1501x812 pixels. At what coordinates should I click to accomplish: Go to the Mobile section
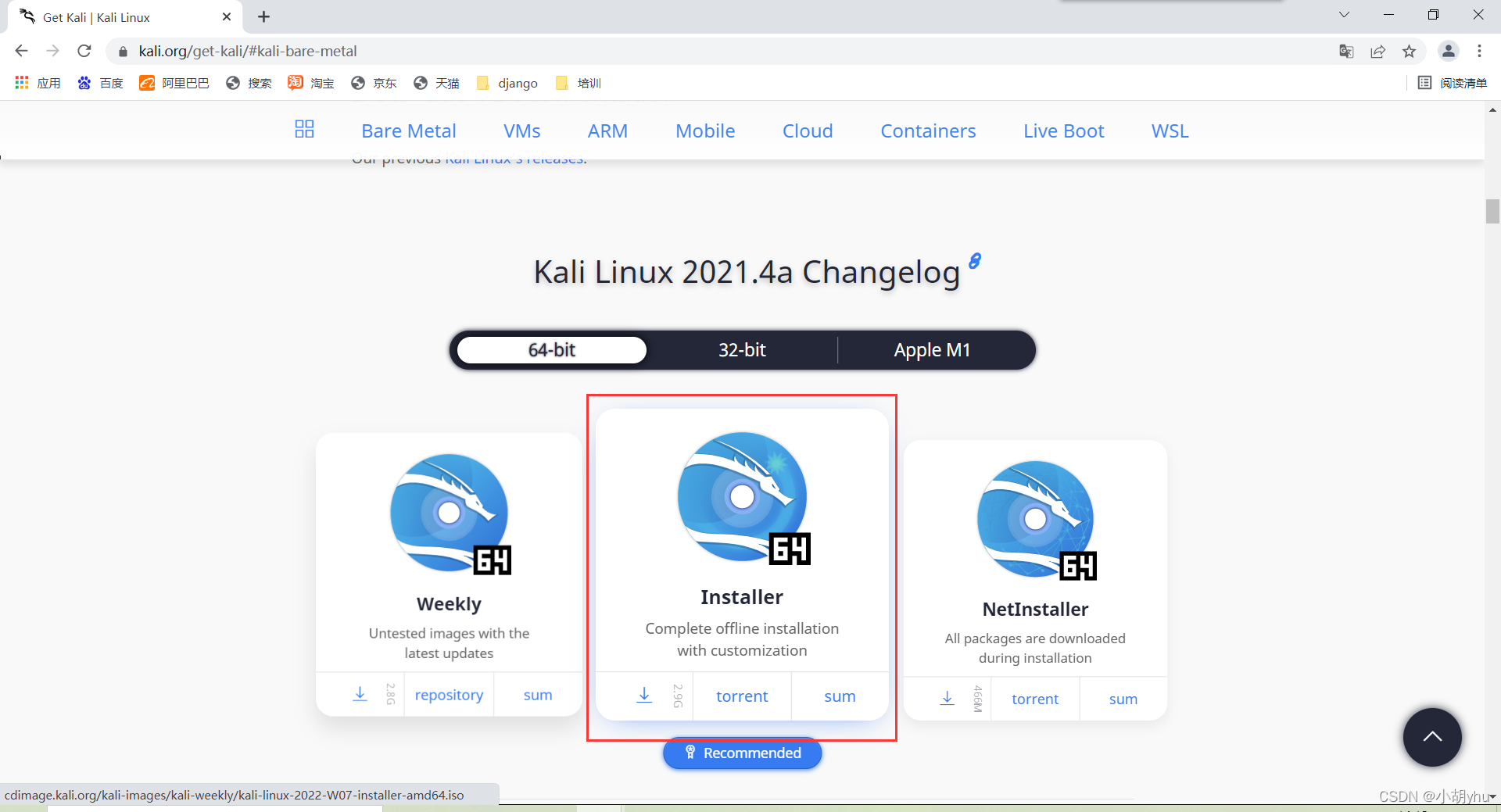point(705,131)
